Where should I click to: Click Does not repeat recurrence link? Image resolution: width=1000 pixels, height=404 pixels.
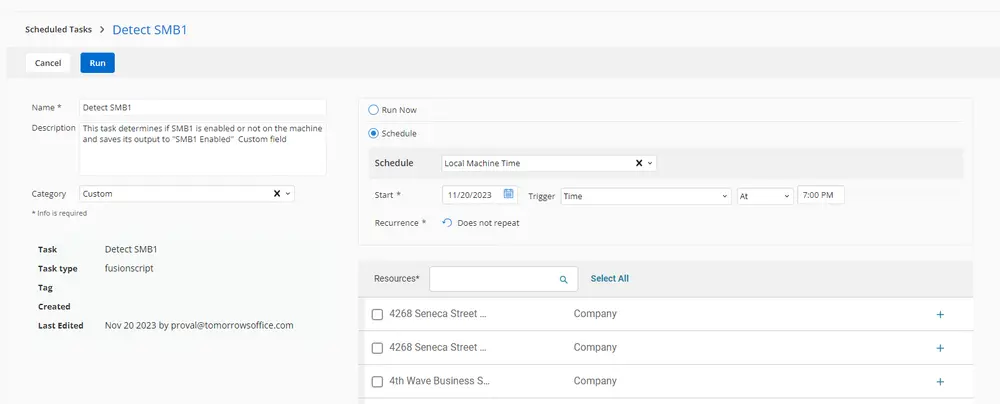489,223
